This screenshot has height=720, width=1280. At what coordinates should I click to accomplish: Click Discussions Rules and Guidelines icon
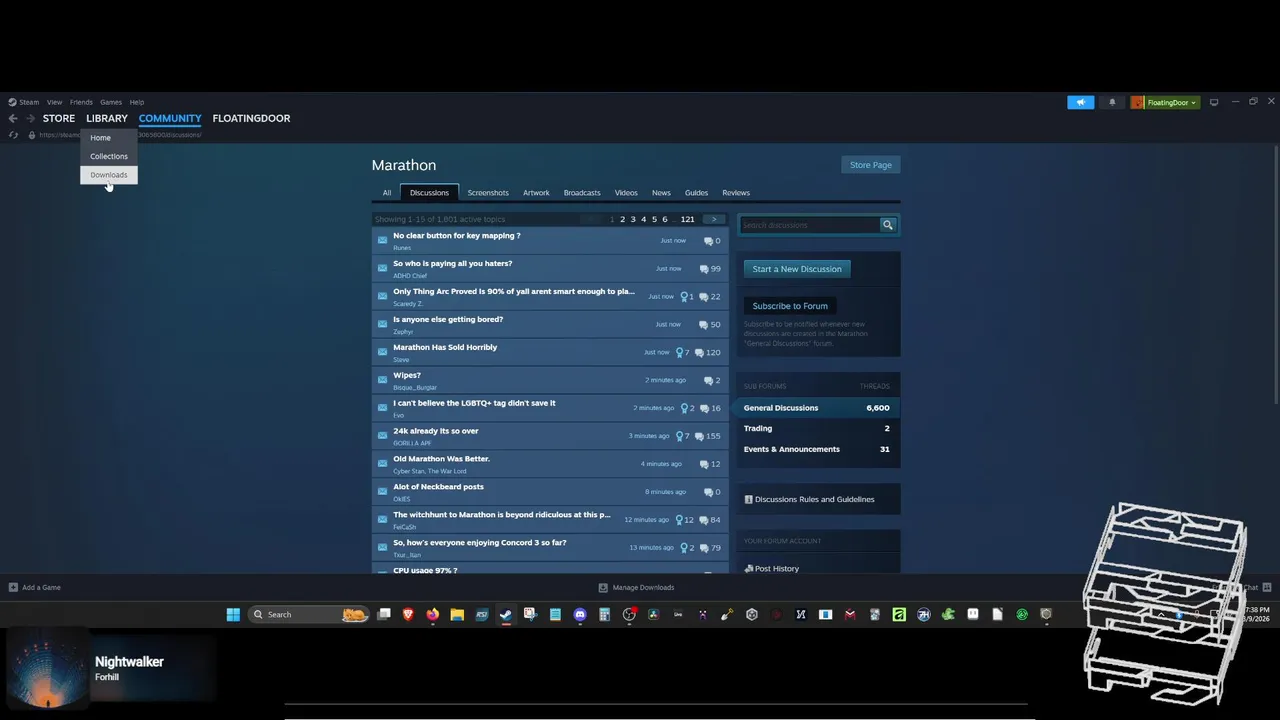tap(748, 499)
